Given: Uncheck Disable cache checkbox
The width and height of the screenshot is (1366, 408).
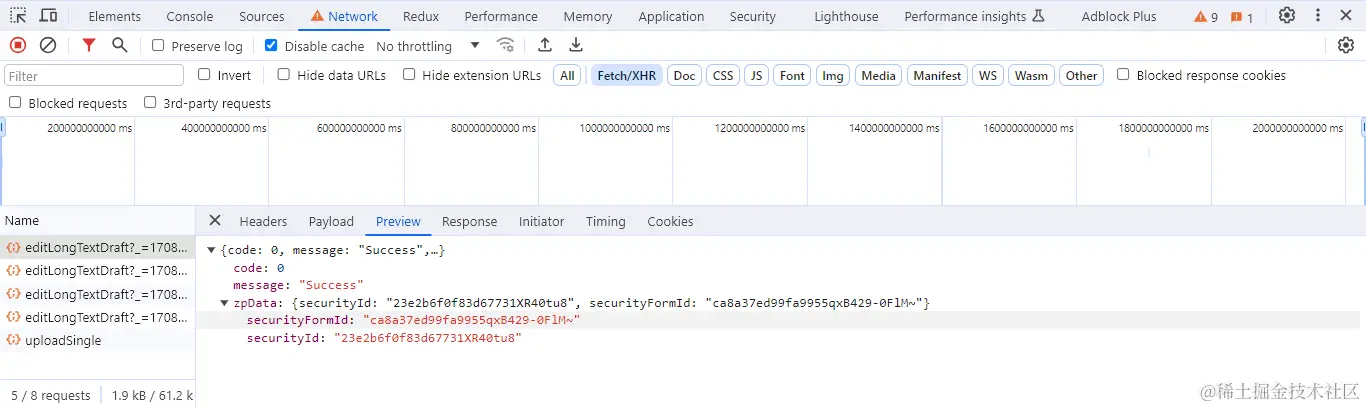Looking at the screenshot, I should 271,46.
